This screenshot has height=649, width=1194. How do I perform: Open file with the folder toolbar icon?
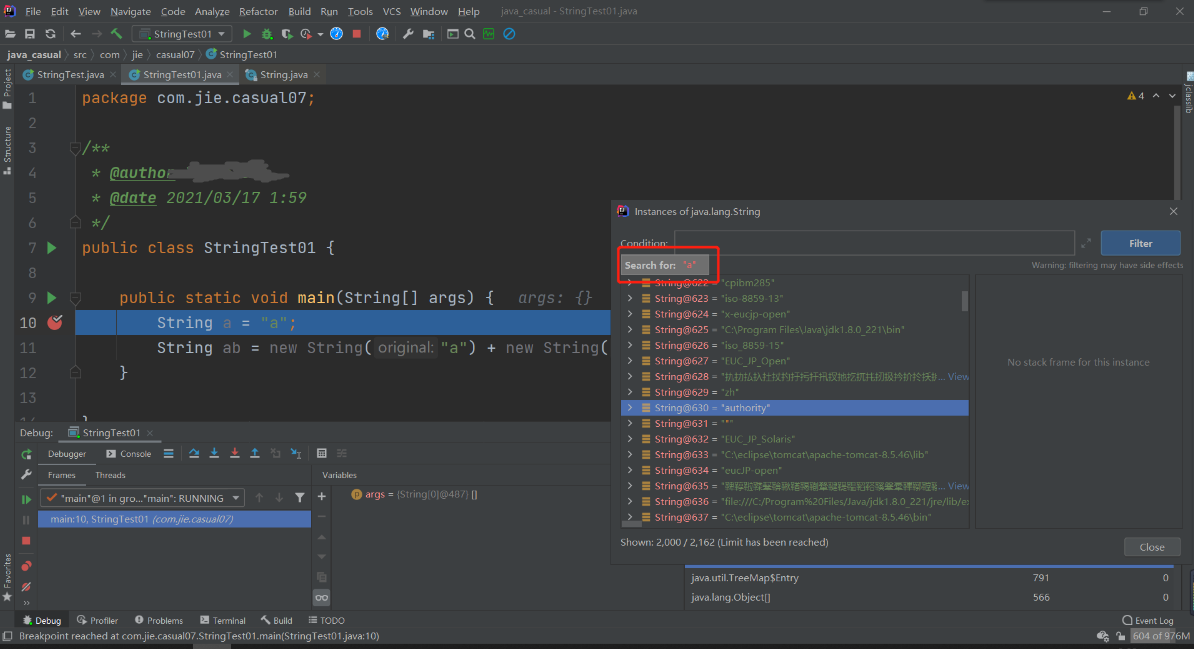coord(10,34)
